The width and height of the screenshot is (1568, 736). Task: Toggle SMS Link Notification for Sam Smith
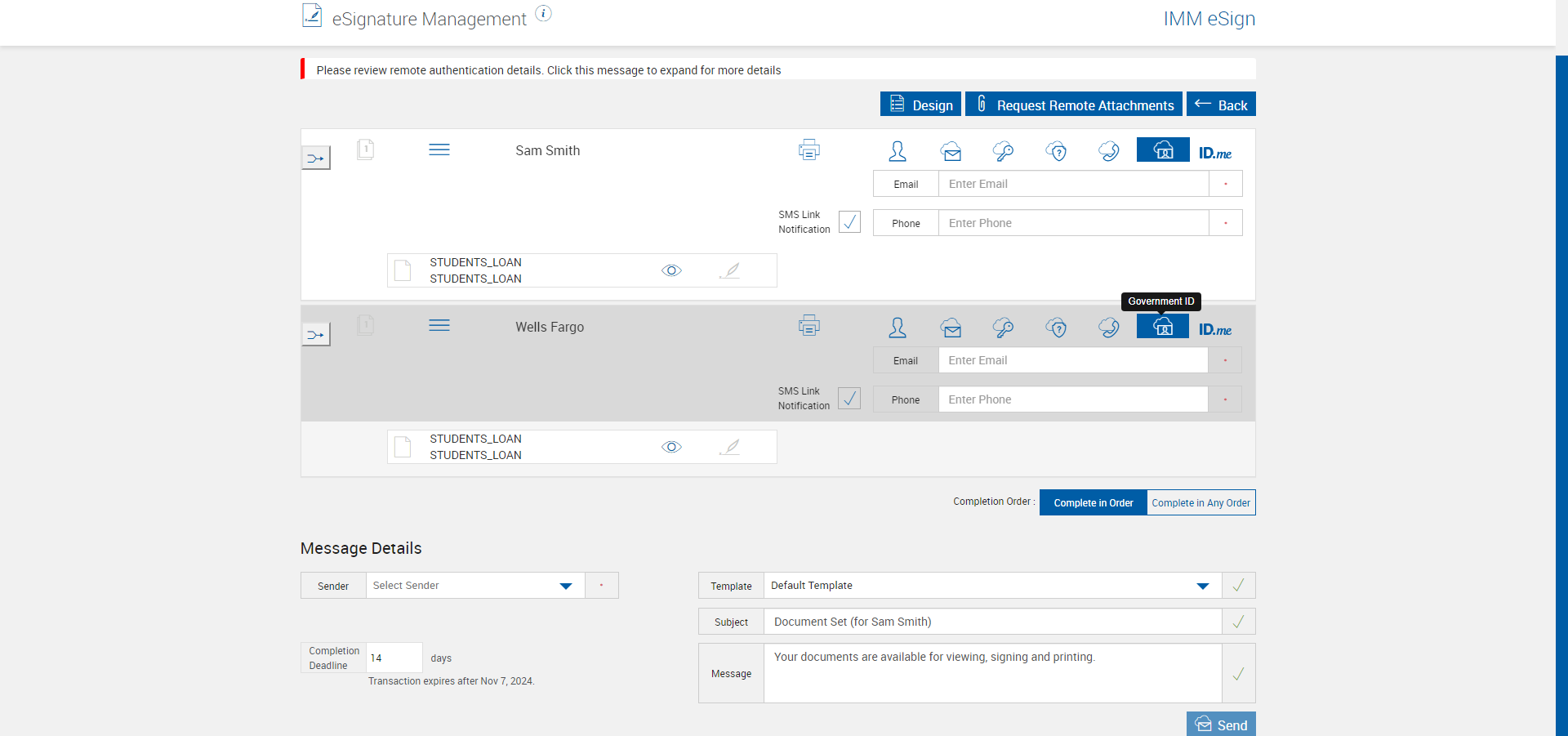(849, 222)
